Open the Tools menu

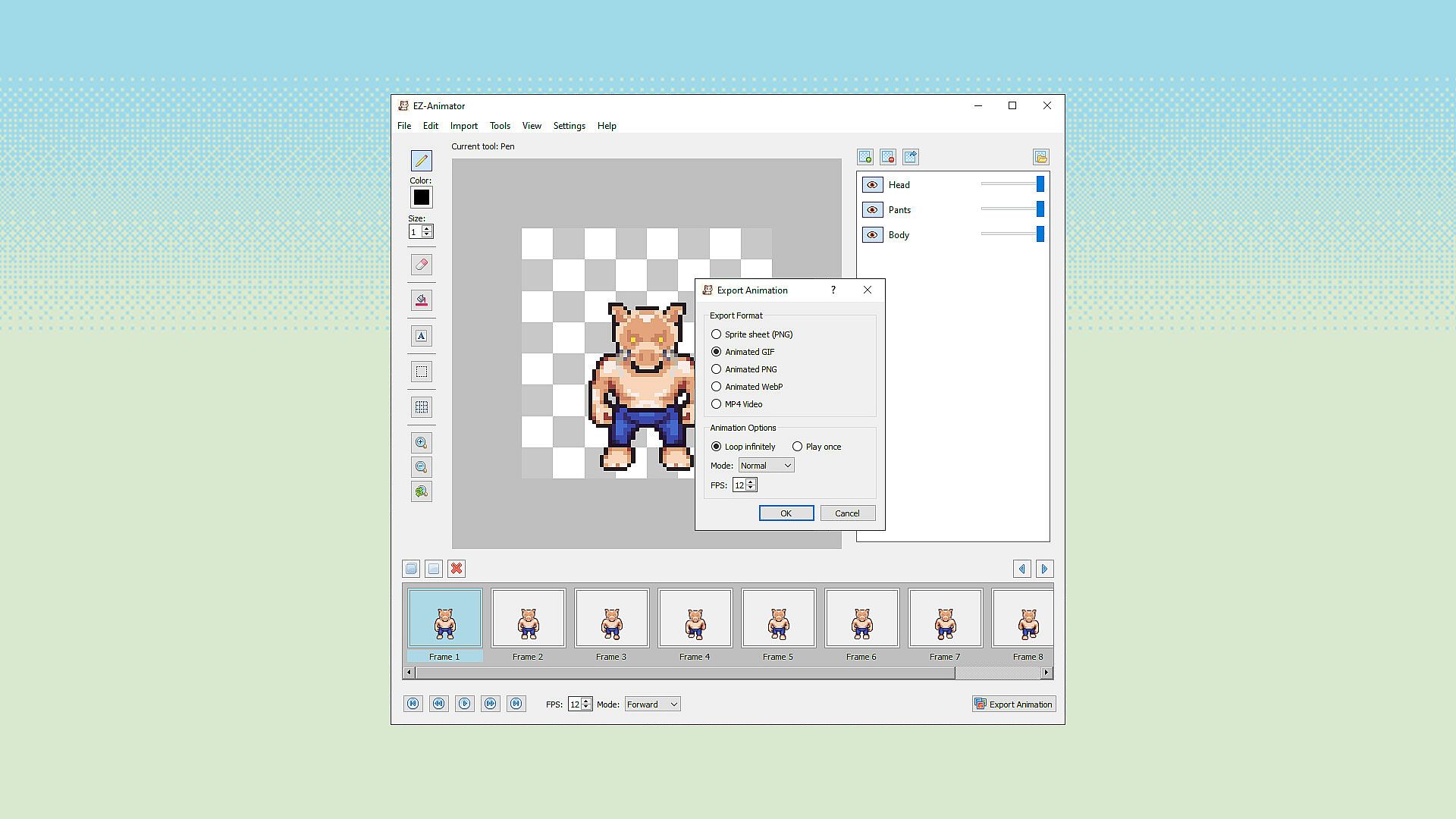[x=500, y=126]
